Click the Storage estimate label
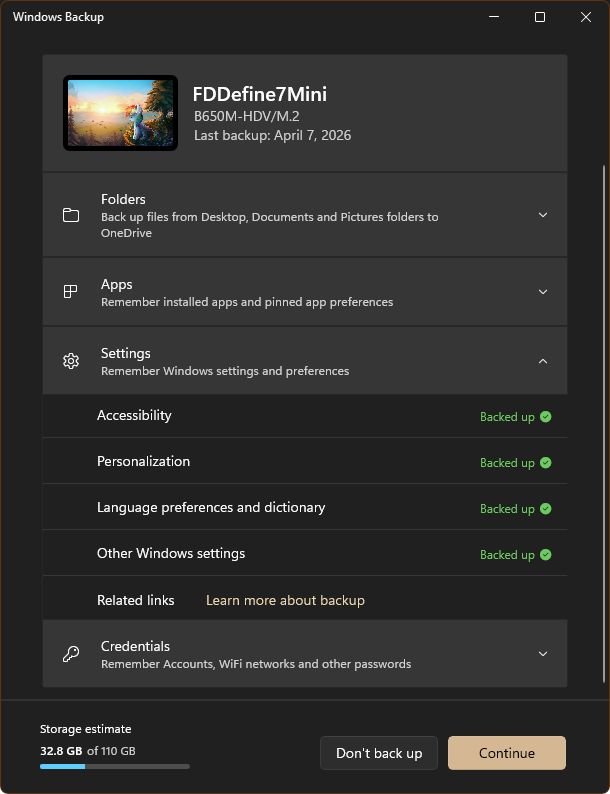This screenshot has height=794, width=610. click(x=86, y=729)
